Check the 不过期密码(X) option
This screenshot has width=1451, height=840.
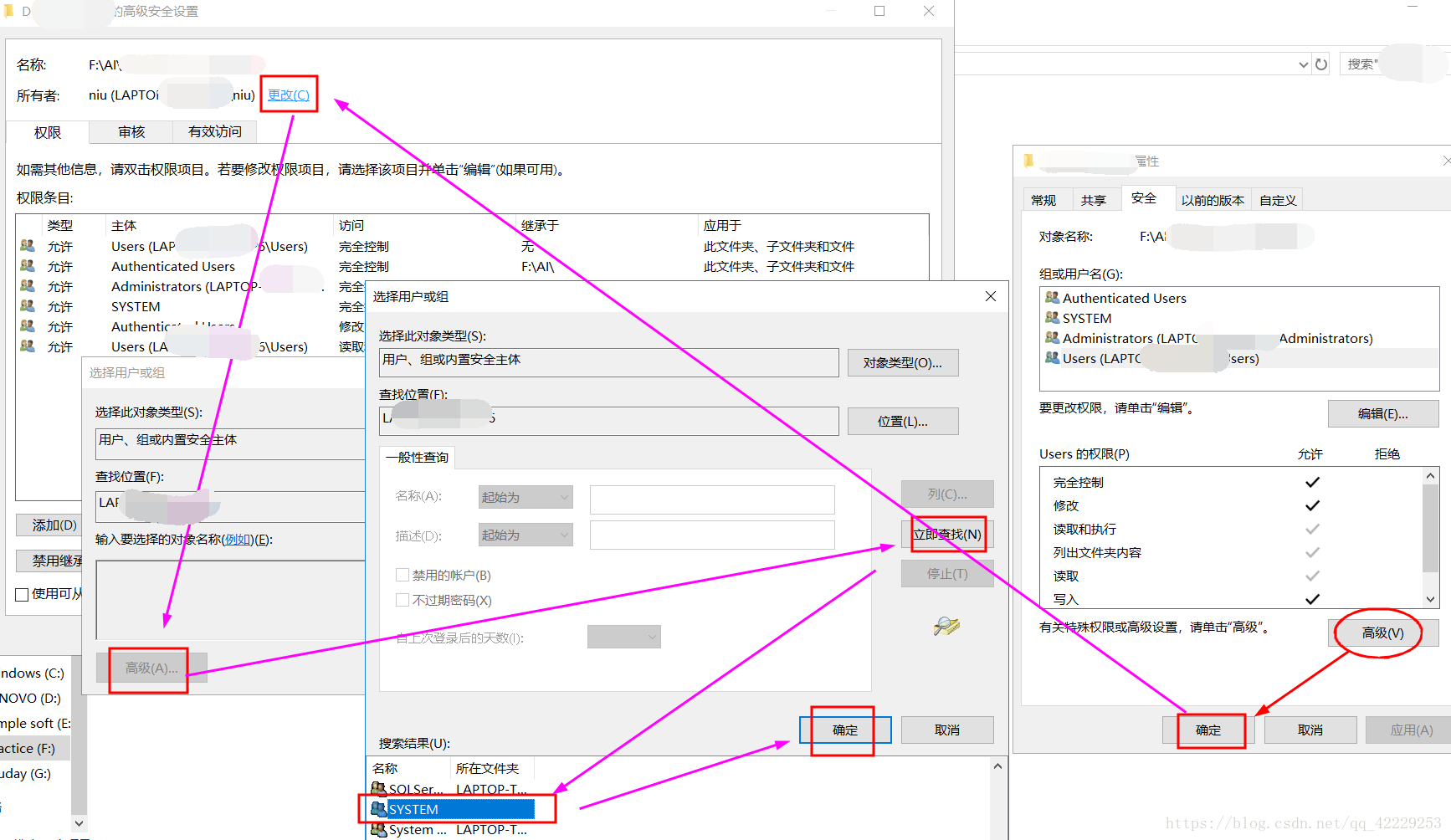coord(402,600)
